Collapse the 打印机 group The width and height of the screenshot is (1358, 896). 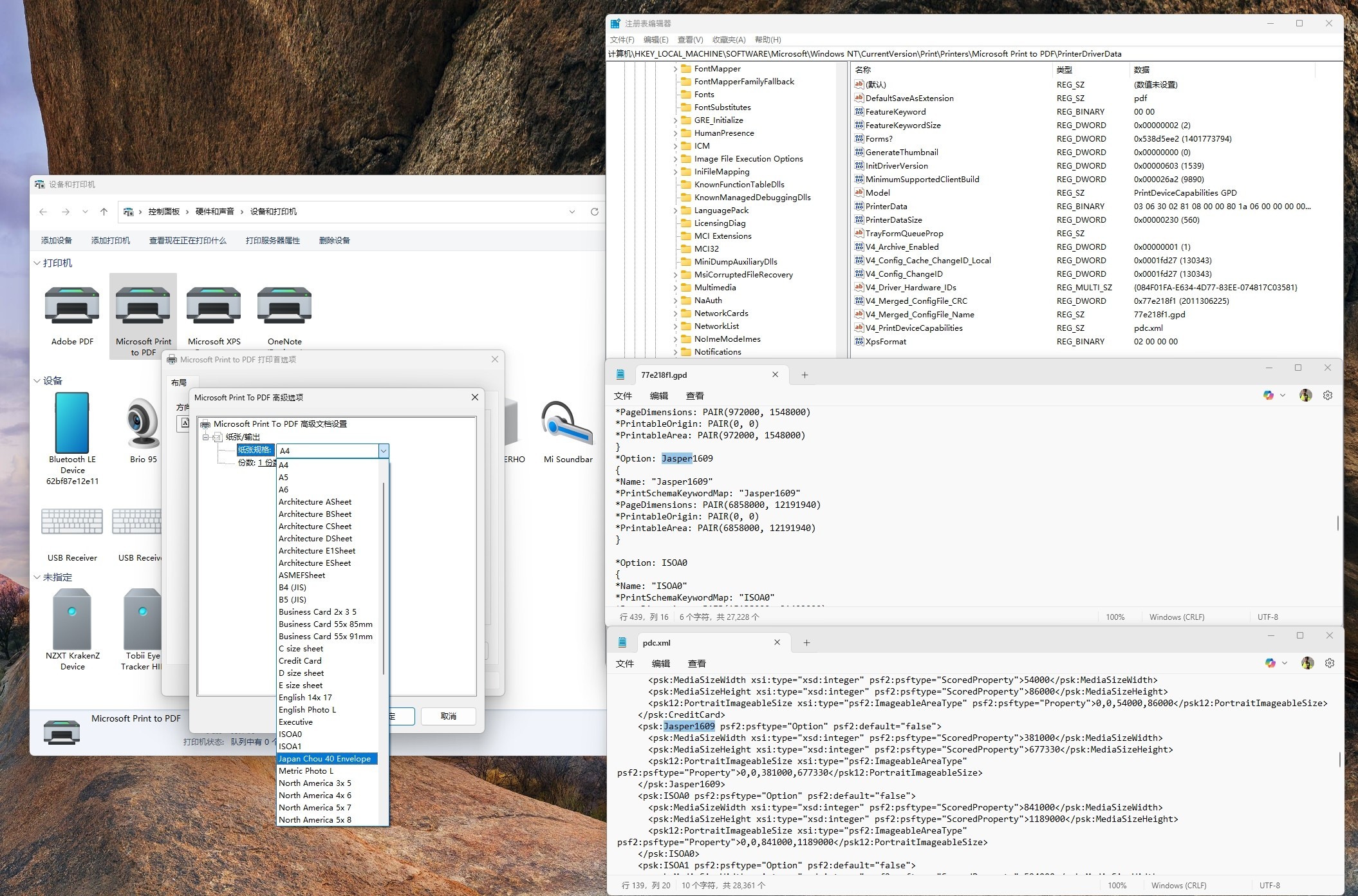(x=37, y=263)
